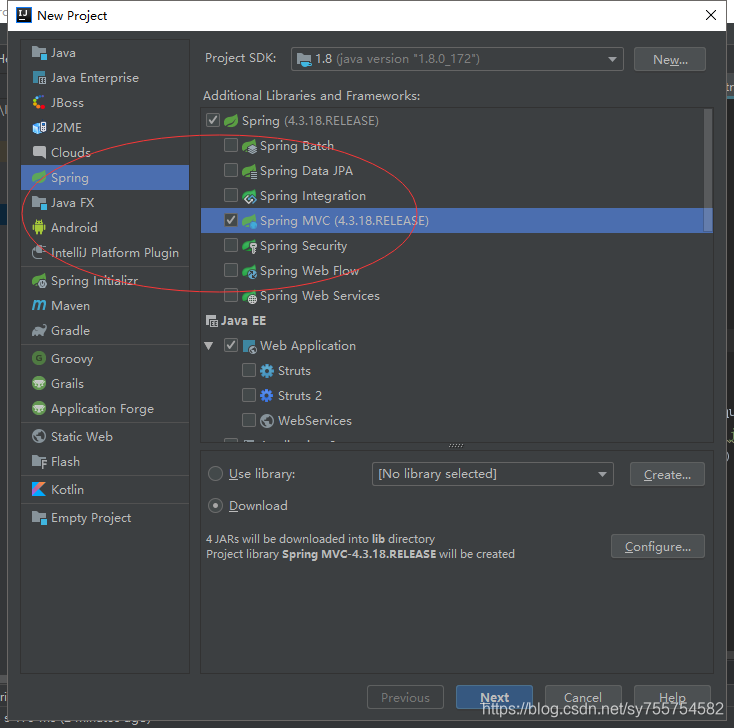
Task: Click the Help button
Action: point(672,697)
